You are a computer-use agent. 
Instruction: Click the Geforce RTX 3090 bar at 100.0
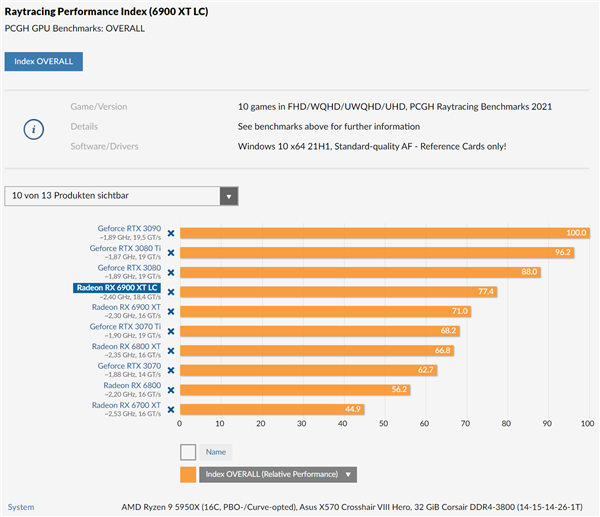(x=375, y=233)
